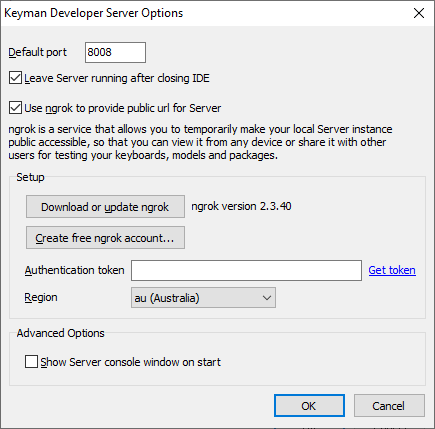
Task: Focus the Authentication token text box
Action: pos(246,270)
